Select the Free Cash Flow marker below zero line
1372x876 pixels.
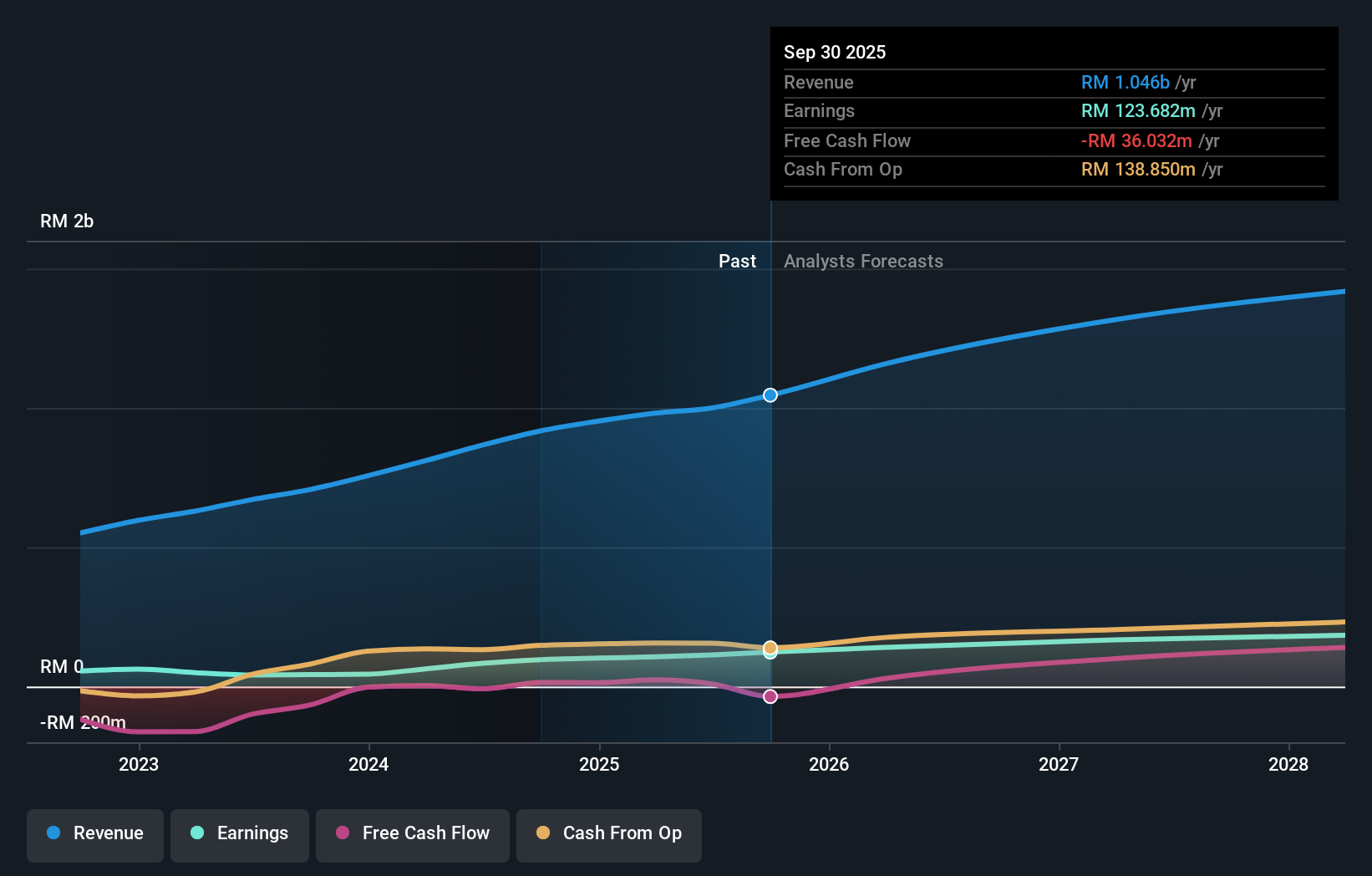(770, 695)
